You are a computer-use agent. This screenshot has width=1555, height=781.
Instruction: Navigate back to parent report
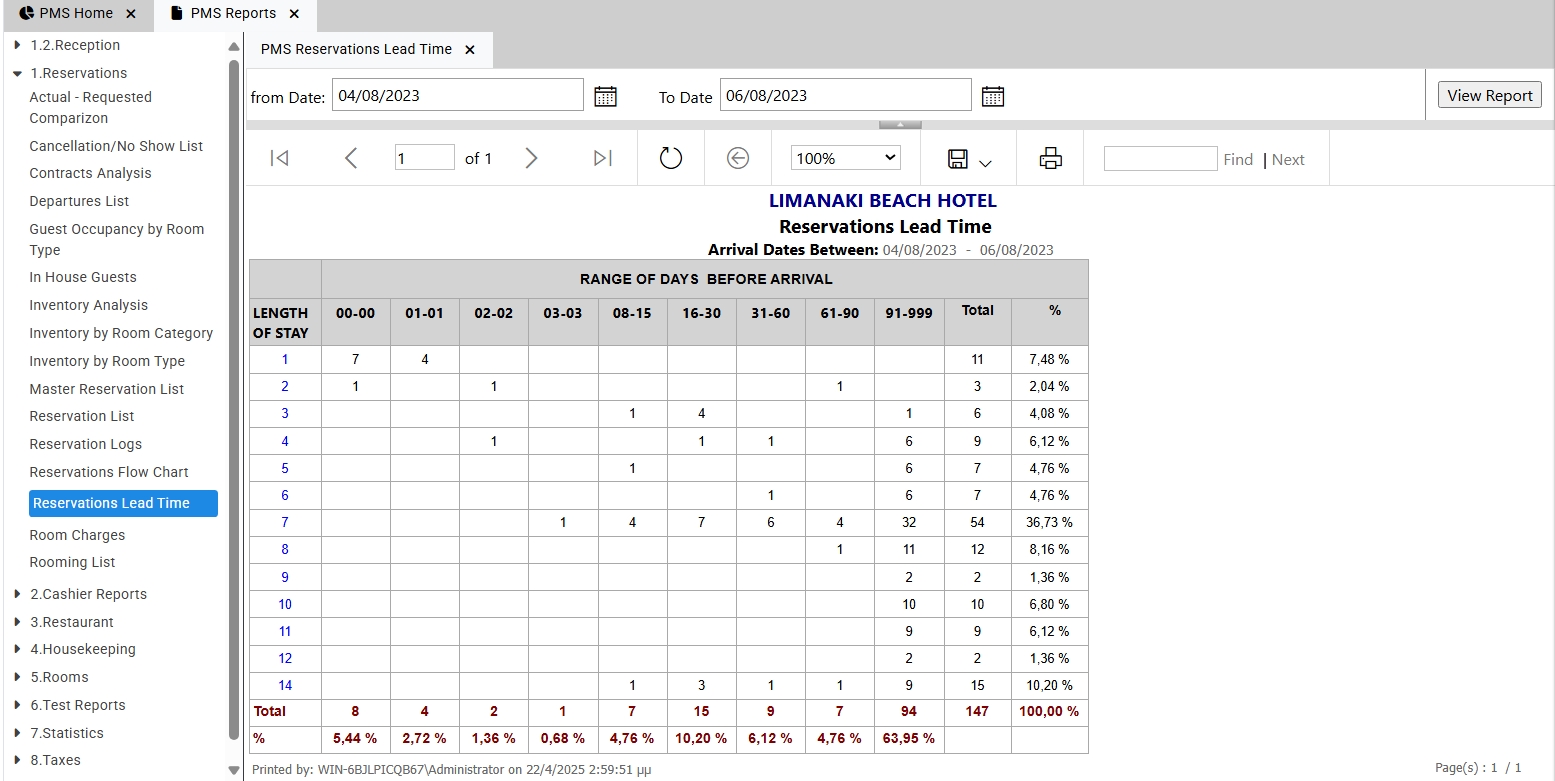tap(738, 158)
